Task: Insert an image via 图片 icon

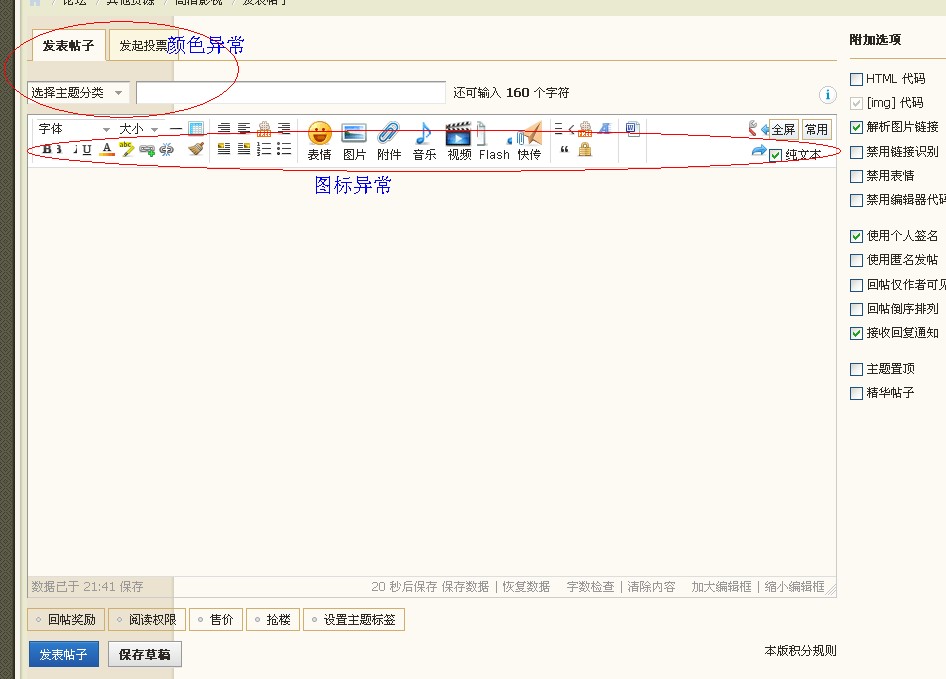Action: coord(354,141)
